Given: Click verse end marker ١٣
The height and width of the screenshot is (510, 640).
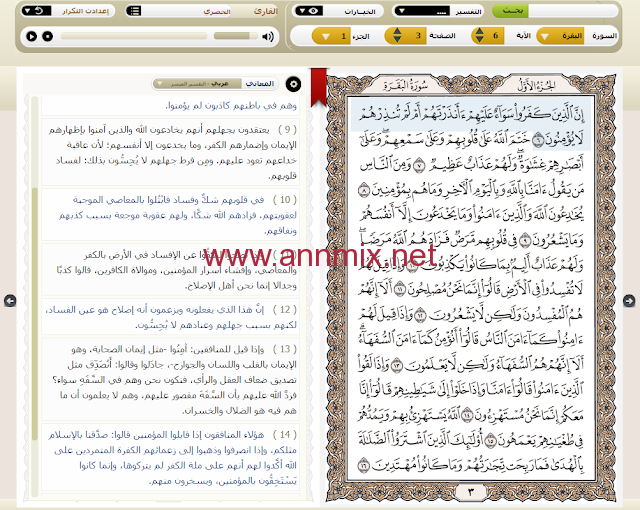Looking at the screenshot, I should (x=396, y=365).
